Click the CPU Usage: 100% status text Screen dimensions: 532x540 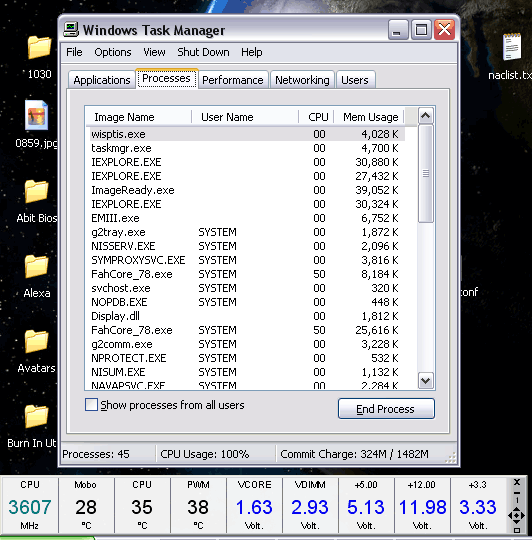(205, 454)
